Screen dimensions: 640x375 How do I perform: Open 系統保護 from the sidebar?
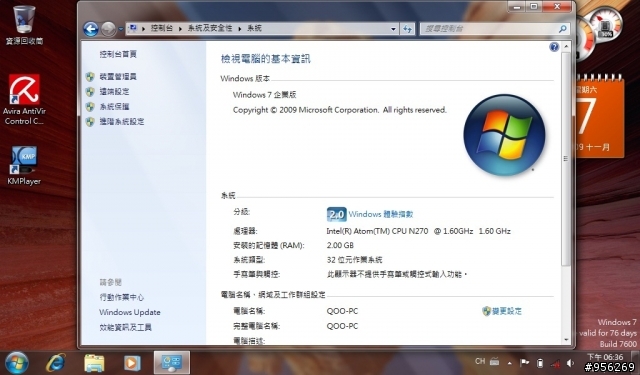[x=115, y=107]
